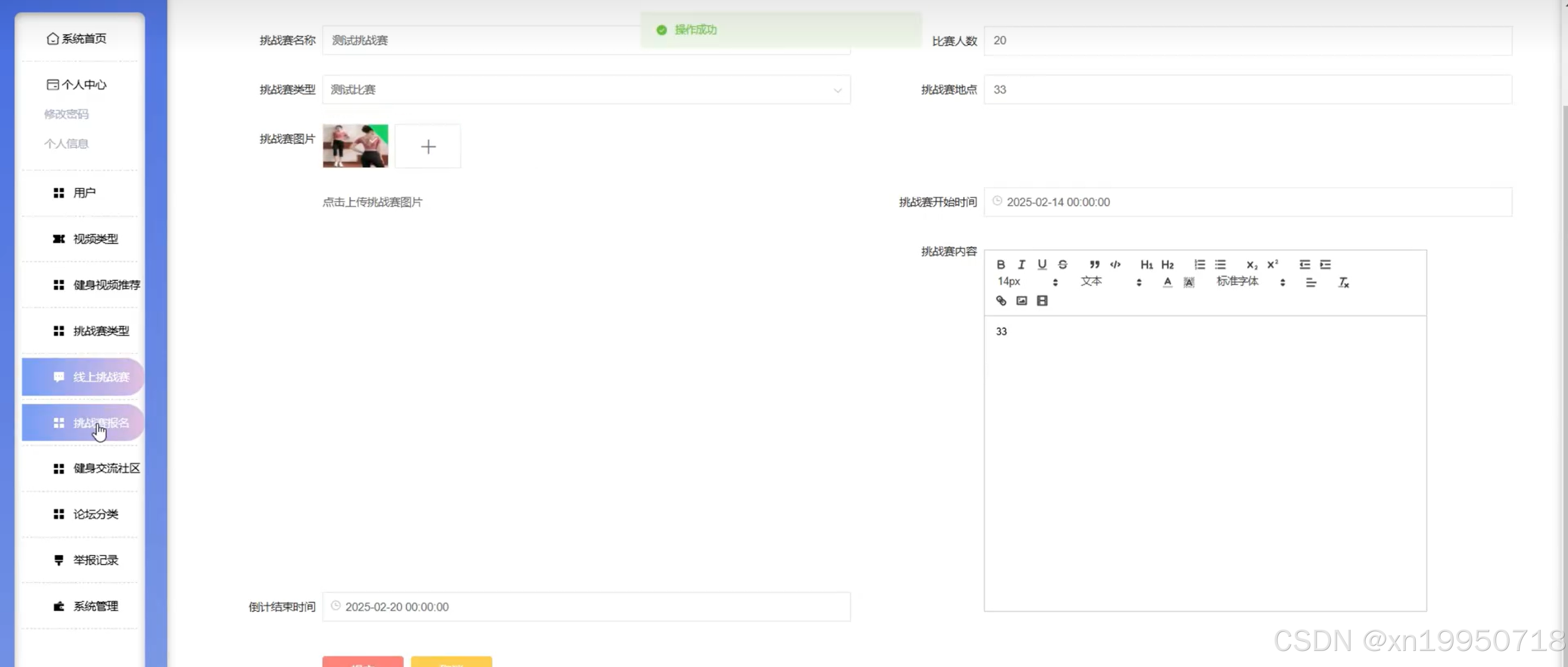Apply the H2 heading style

1168,264
